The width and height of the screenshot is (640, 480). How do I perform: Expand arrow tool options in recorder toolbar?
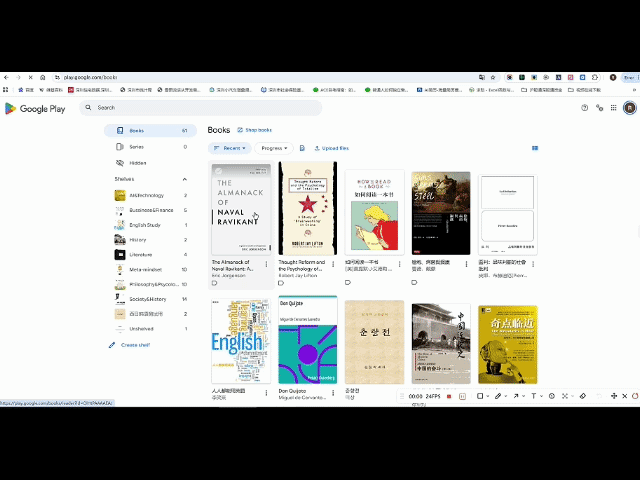[x=524, y=396]
